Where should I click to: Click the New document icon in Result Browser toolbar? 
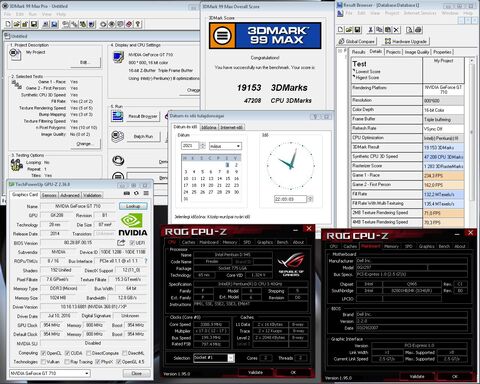(340, 30)
